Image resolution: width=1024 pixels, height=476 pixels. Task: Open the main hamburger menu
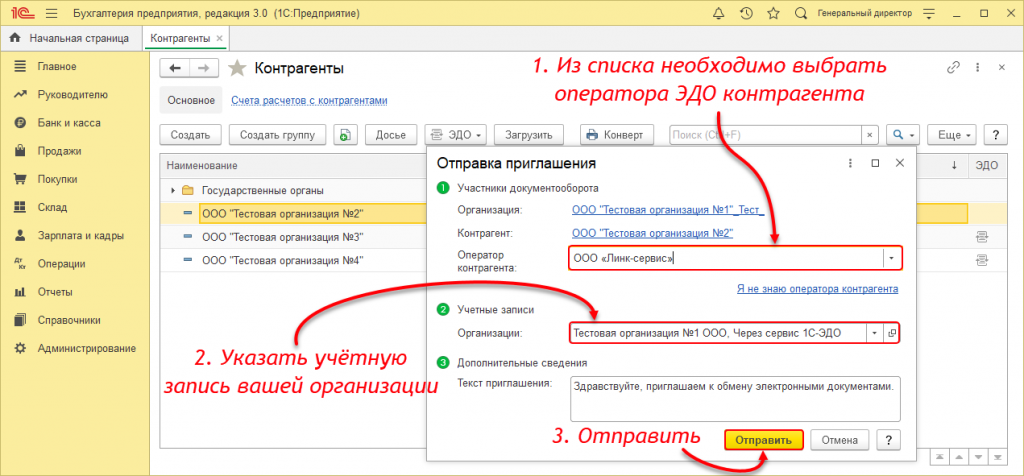pos(52,14)
